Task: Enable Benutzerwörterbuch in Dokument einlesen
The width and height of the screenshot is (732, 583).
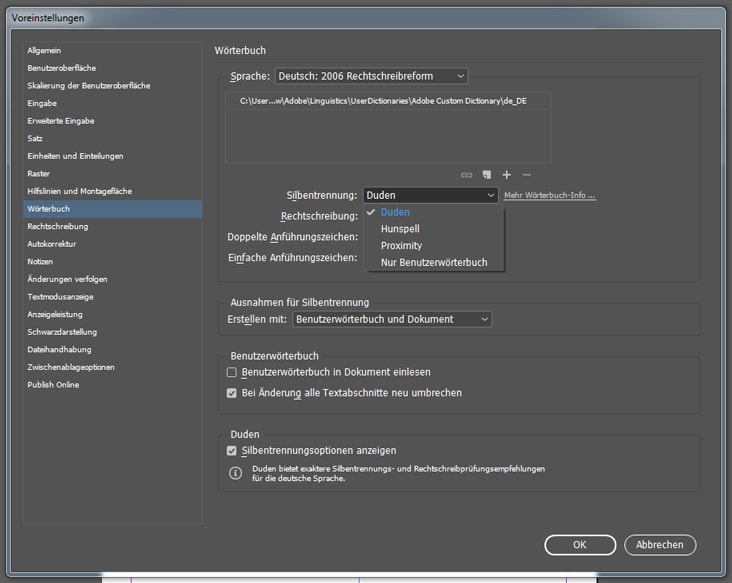Action: tap(232, 372)
